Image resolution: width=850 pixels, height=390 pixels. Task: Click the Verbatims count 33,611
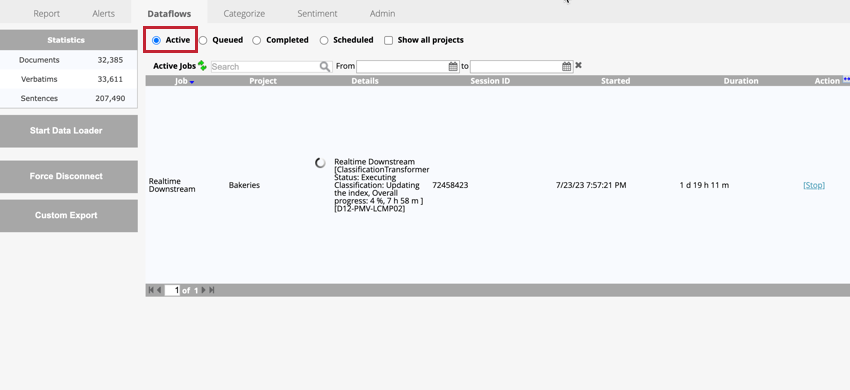point(110,79)
